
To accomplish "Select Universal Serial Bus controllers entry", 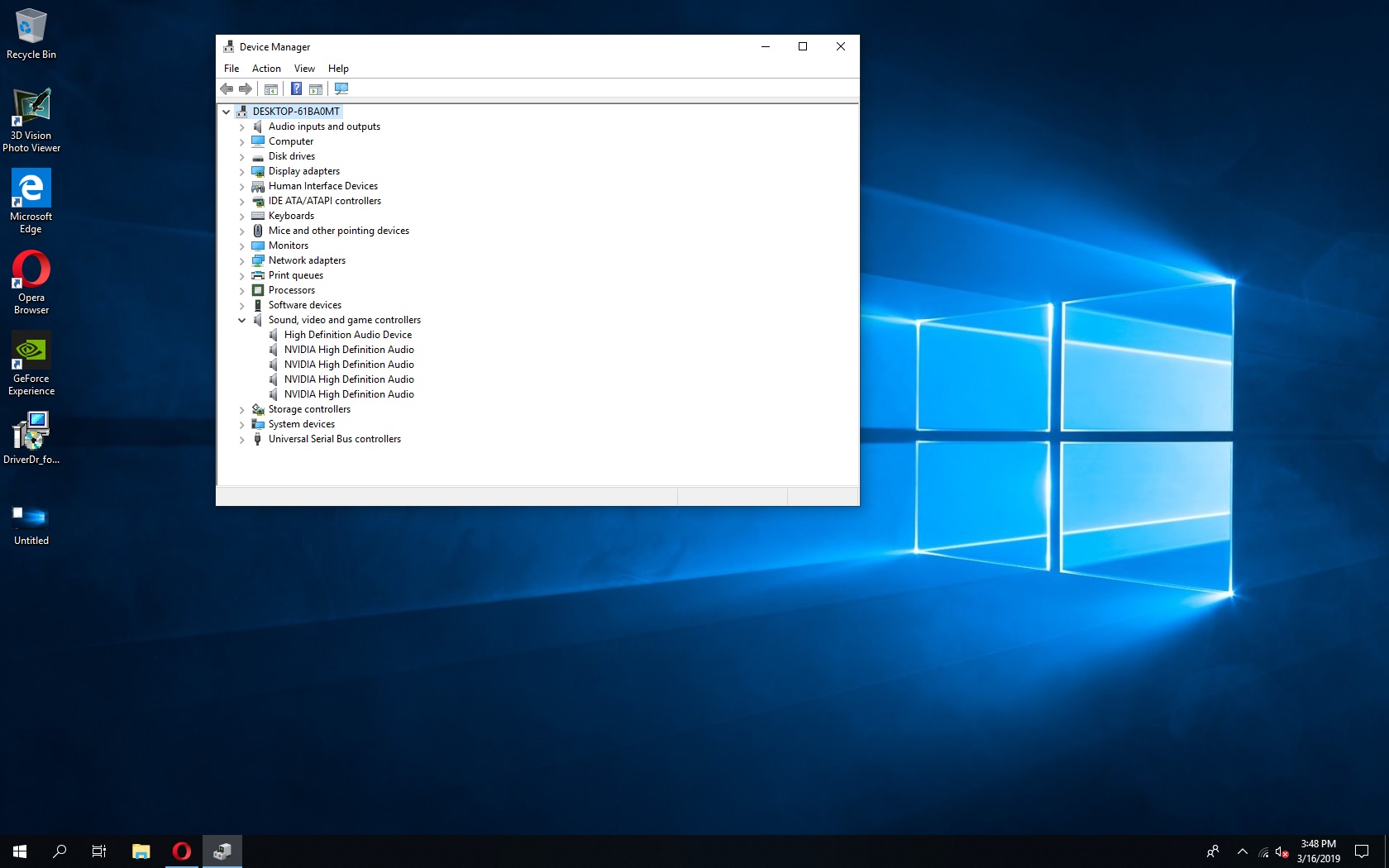I will click(x=334, y=439).
